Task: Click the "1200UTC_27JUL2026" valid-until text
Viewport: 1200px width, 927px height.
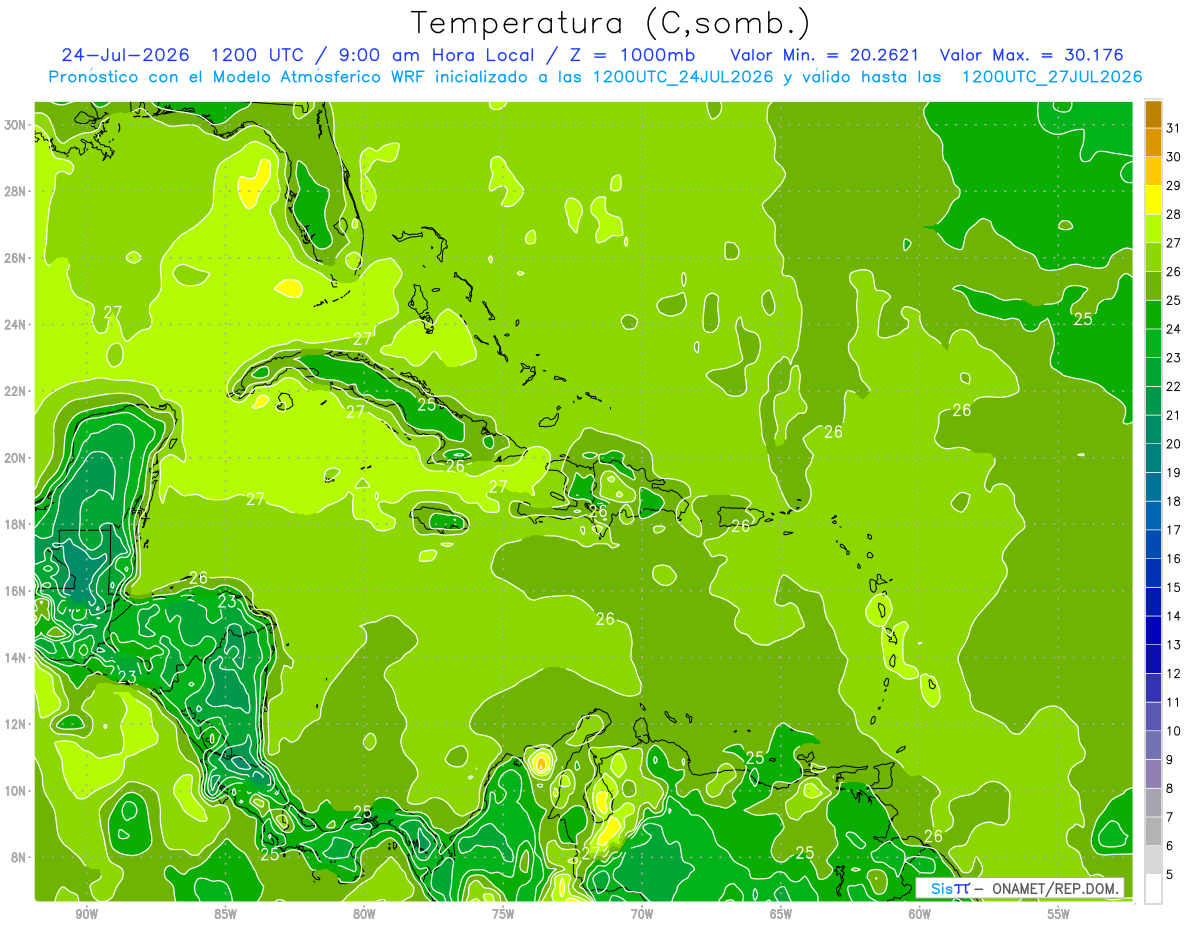Action: (x=1052, y=77)
